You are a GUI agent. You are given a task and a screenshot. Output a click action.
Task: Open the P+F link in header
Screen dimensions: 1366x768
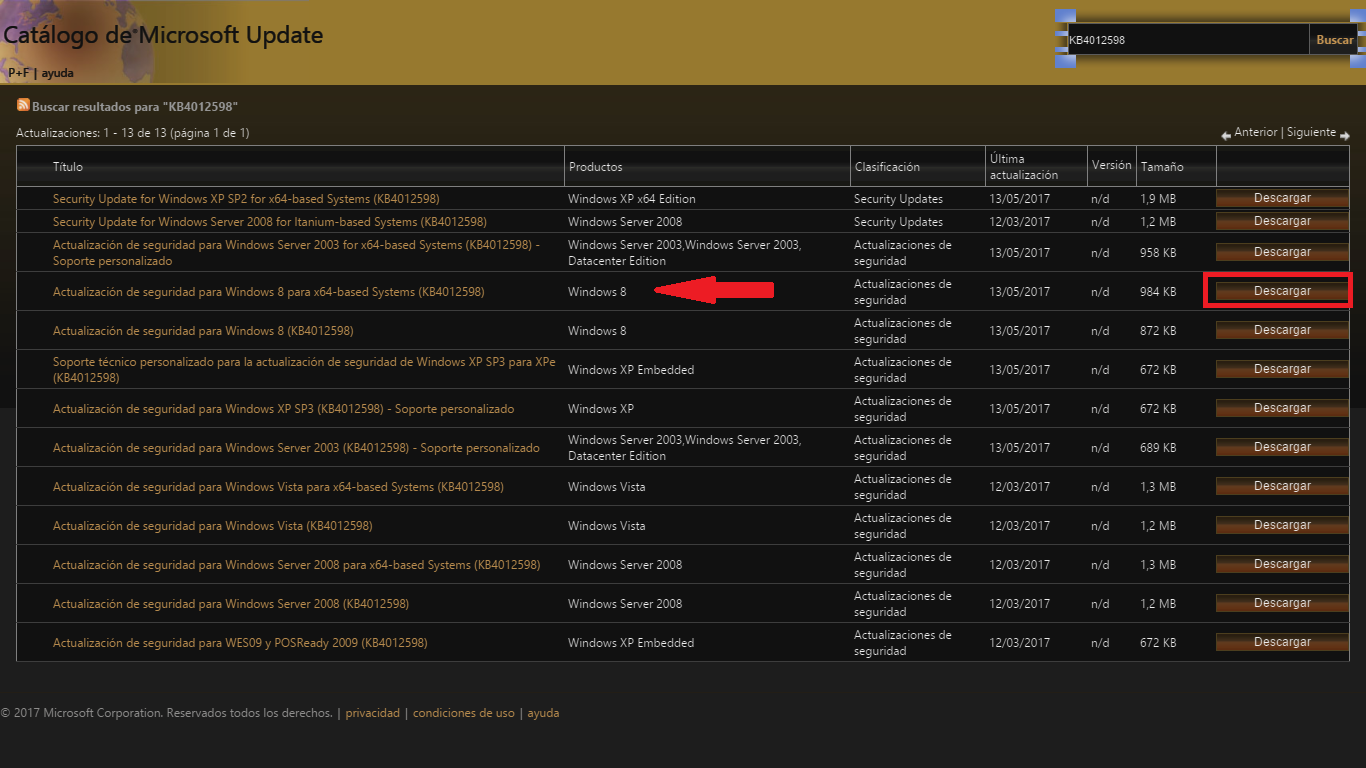click(18, 73)
